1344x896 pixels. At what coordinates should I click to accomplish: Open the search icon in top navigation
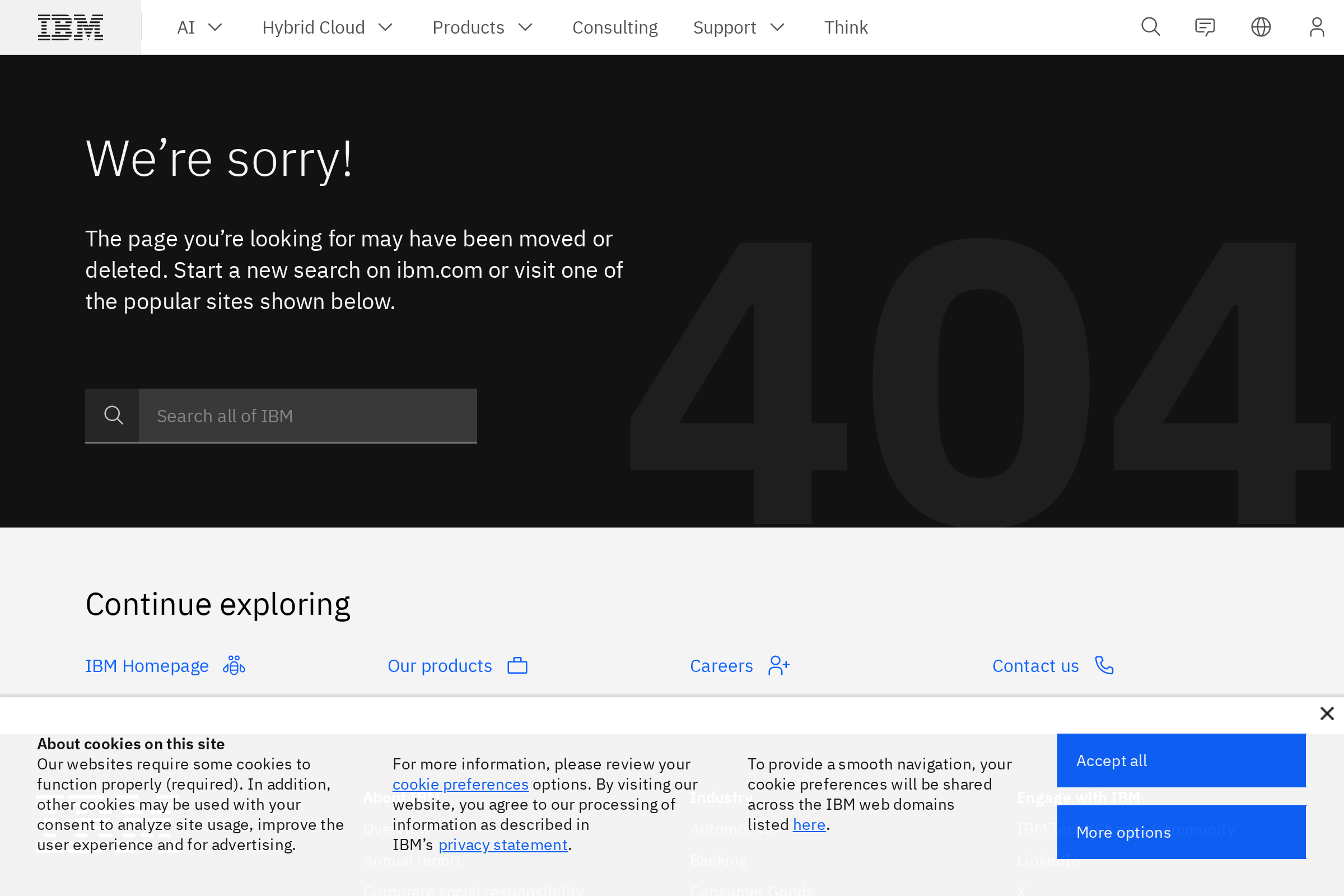pyautogui.click(x=1151, y=27)
